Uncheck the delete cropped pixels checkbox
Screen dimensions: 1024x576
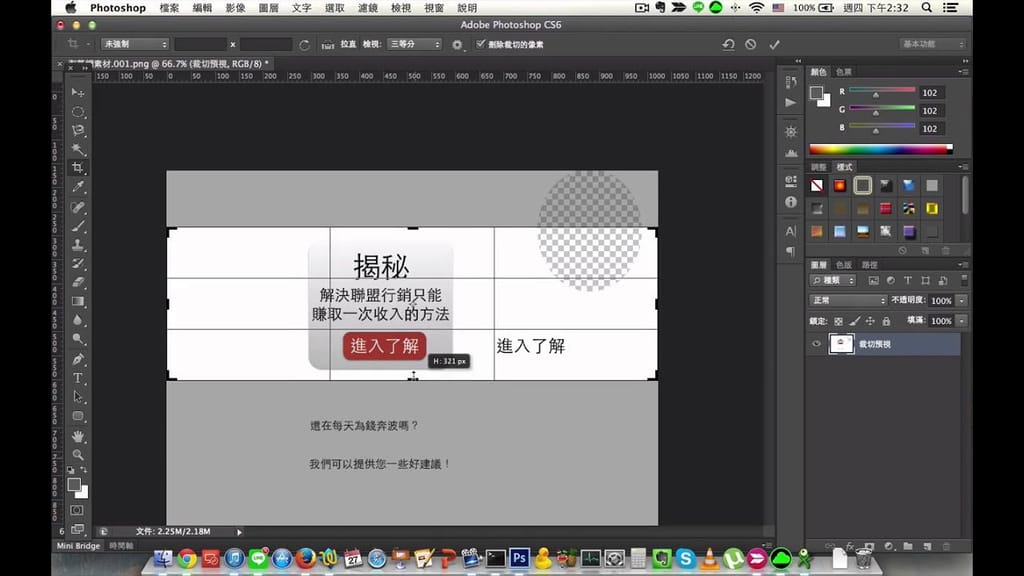tap(481, 44)
